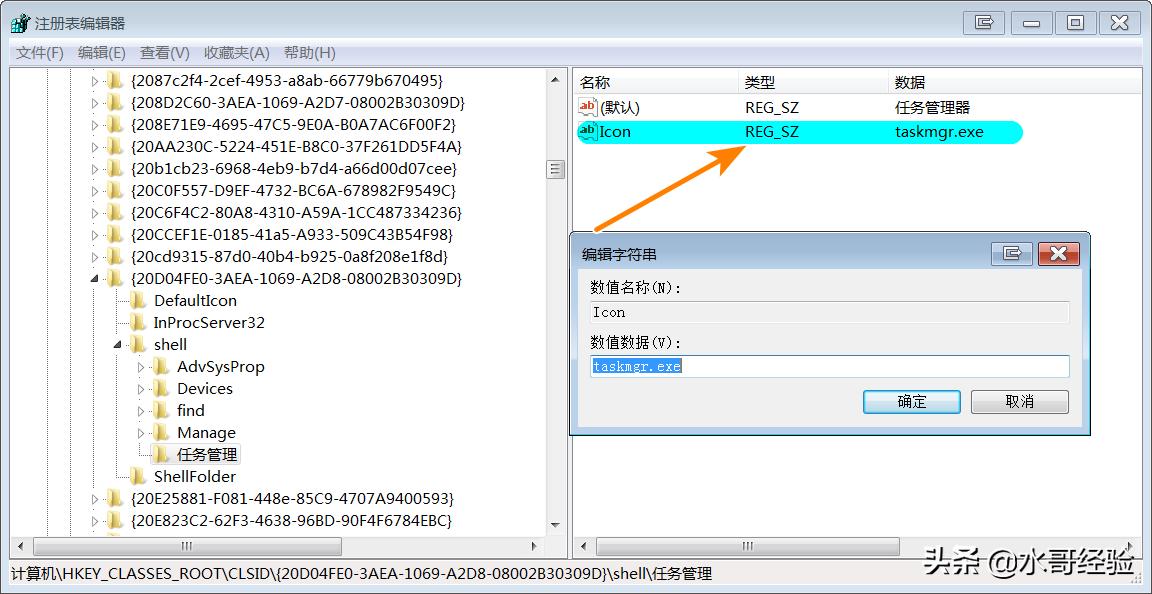This screenshot has width=1152, height=594.
Task: Select the 任务管理 key
Action: [207, 455]
